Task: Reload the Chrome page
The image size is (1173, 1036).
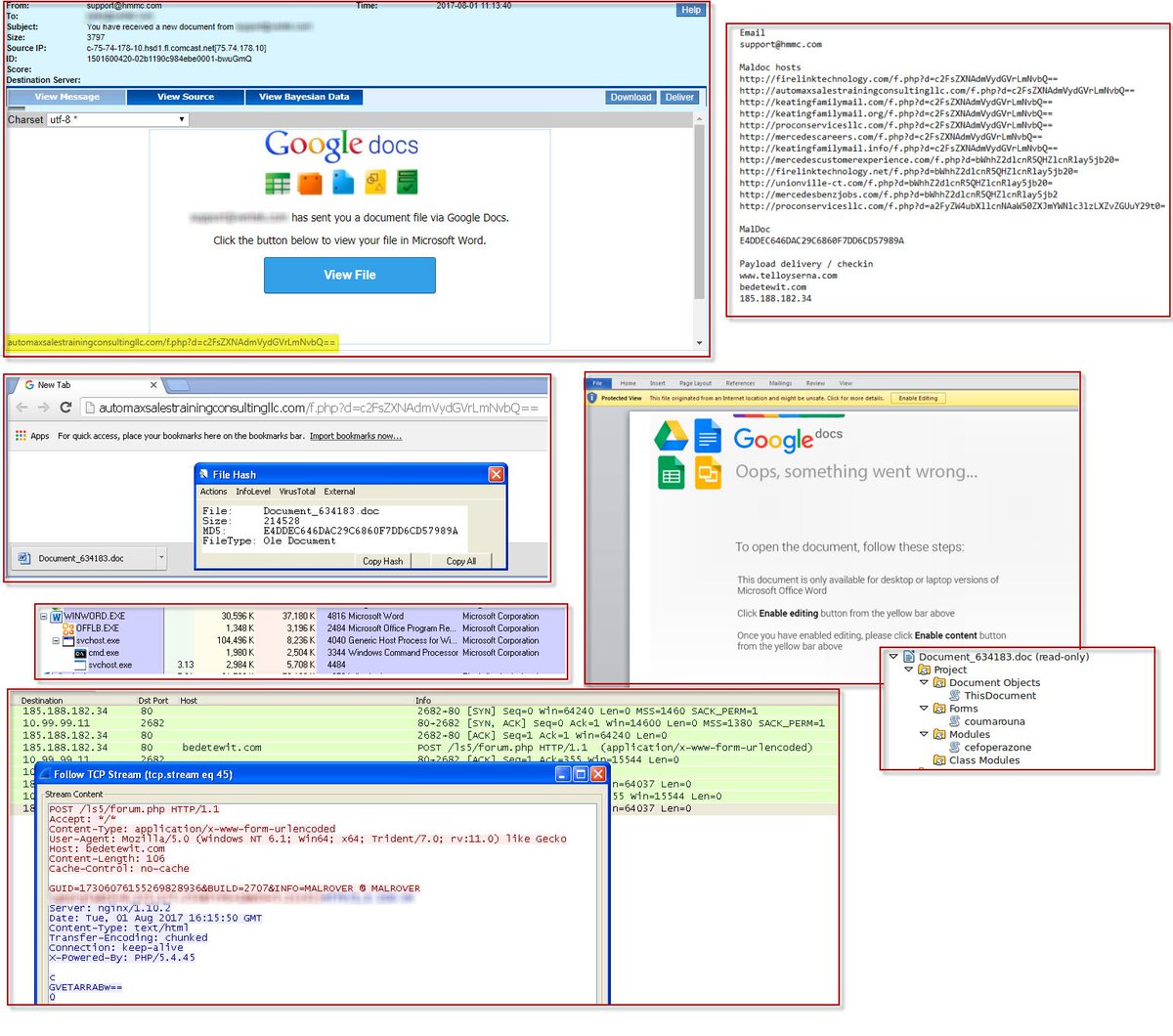Action: (65, 408)
